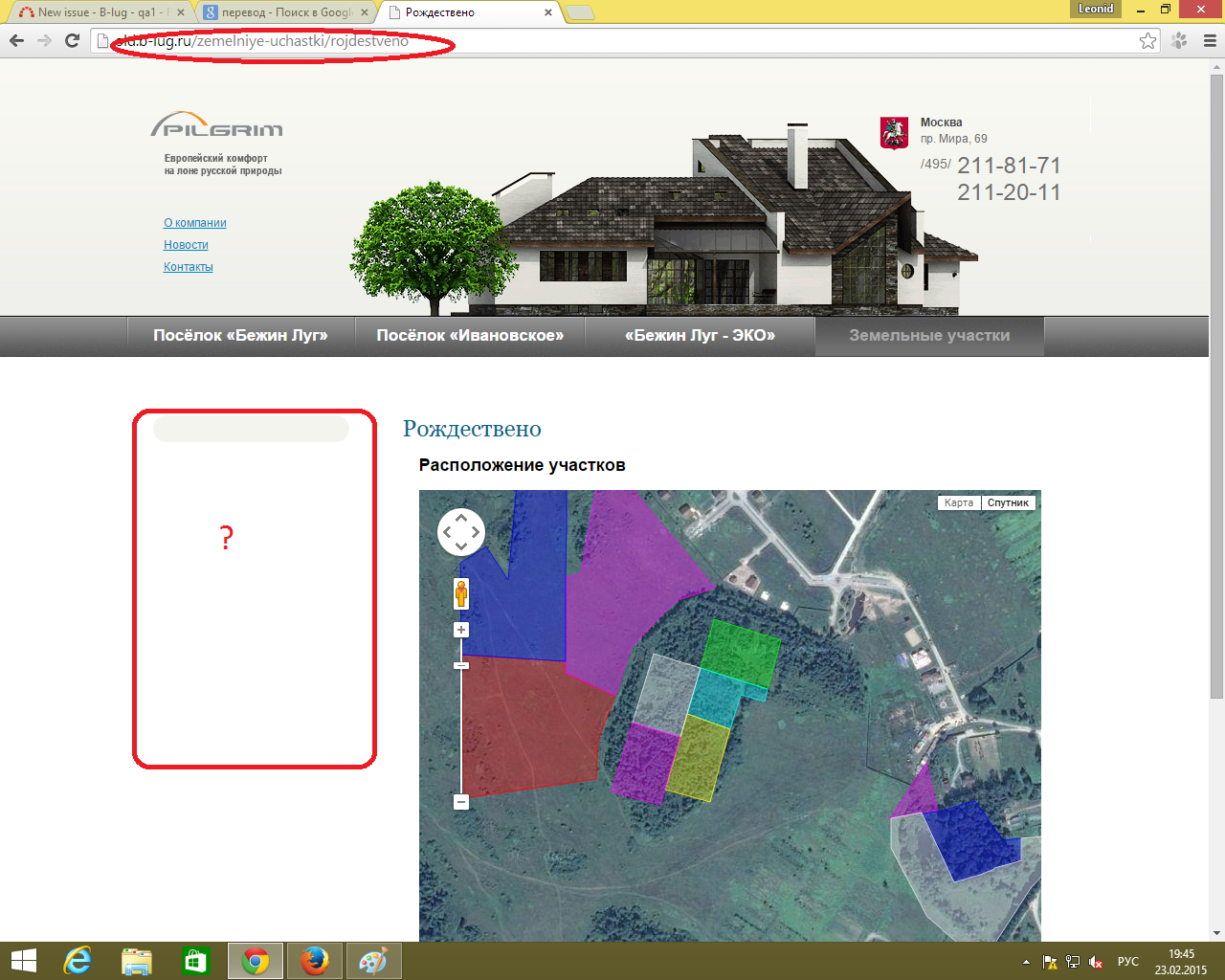Click the browser address bar
Screen dimensions: 1225x980
point(622,41)
